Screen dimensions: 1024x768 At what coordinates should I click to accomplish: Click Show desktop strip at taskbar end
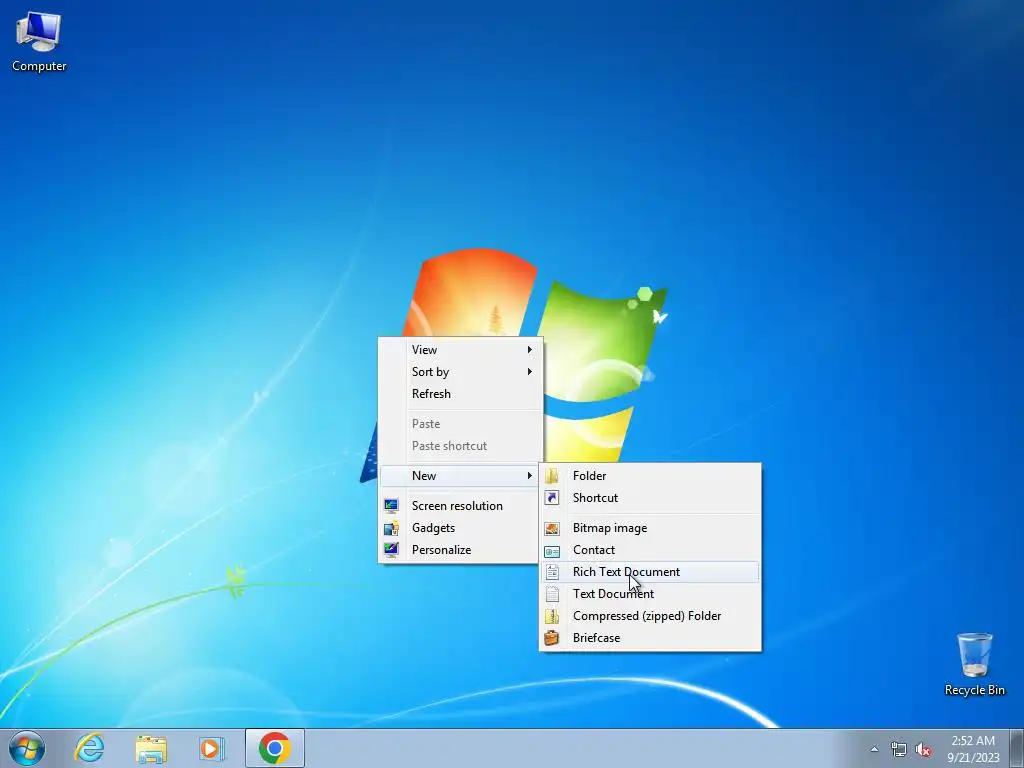pos(1018,748)
